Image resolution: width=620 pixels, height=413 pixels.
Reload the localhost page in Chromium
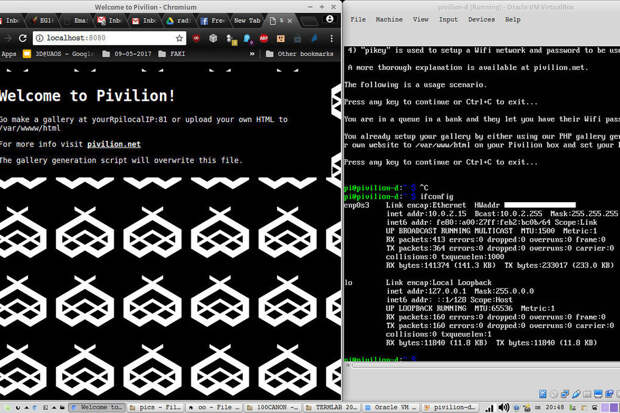(x=23, y=38)
